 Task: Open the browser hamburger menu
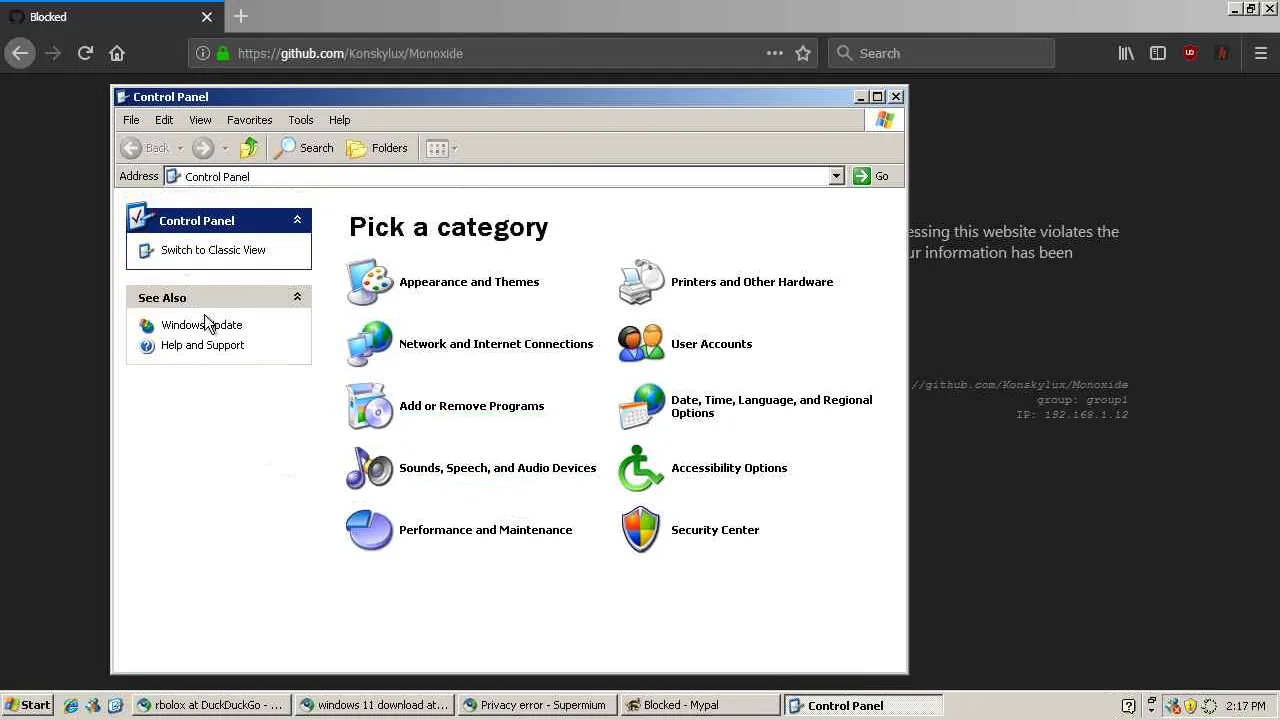tap(1261, 53)
